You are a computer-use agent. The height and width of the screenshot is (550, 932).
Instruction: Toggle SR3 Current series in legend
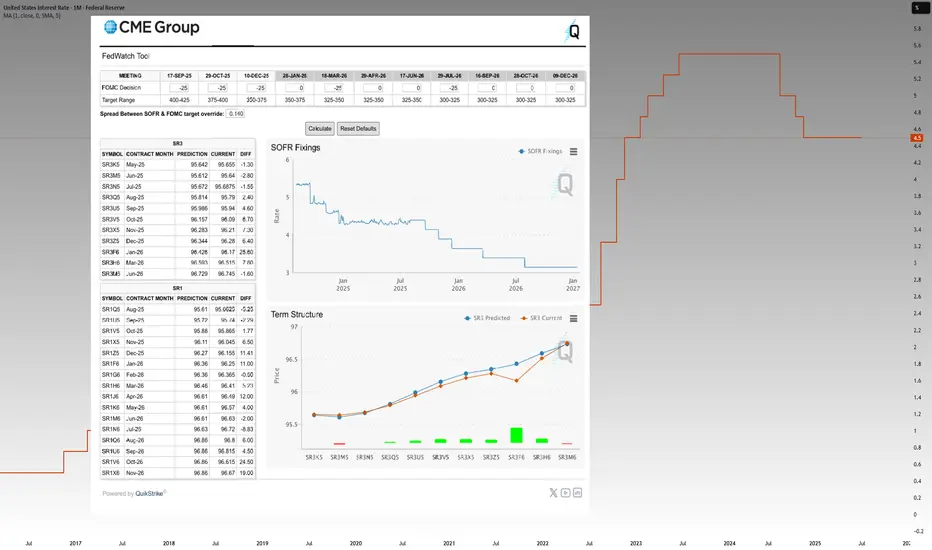click(541, 318)
